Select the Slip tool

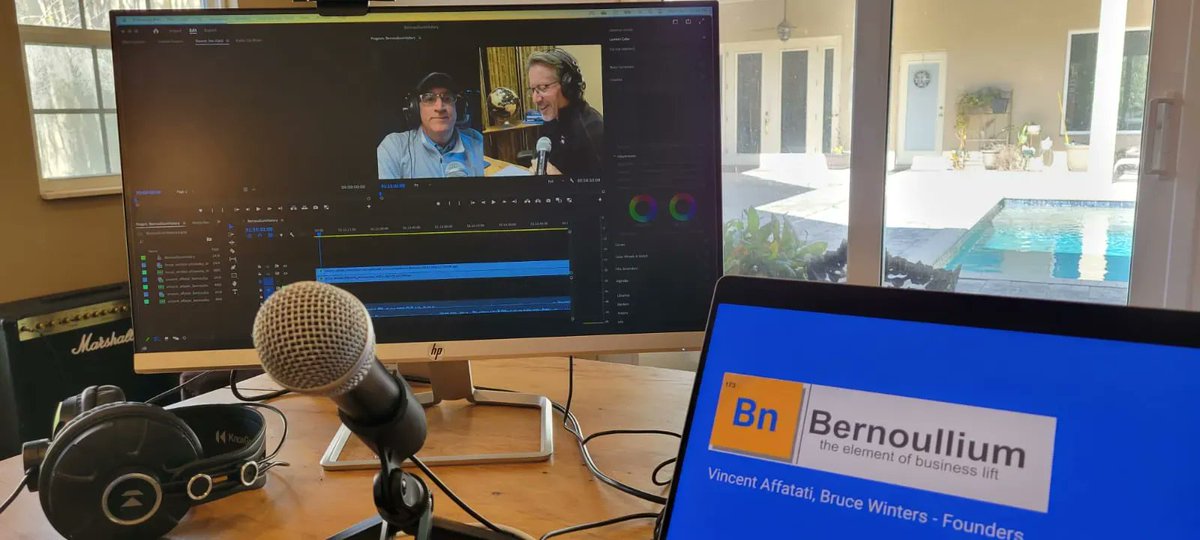click(233, 259)
